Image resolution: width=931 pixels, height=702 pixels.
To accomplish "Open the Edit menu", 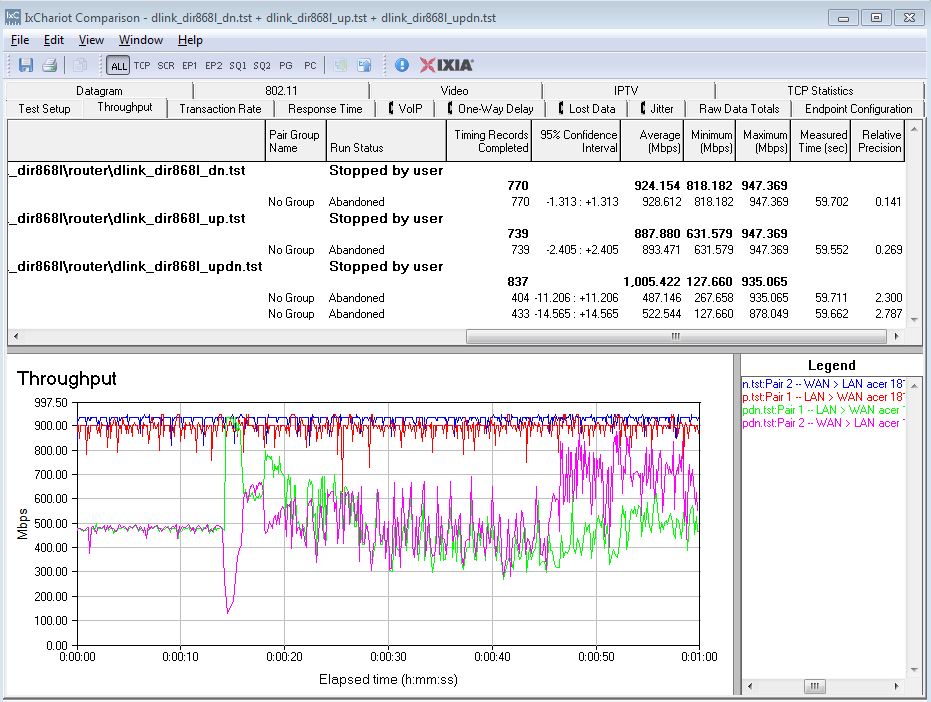I will 53,40.
